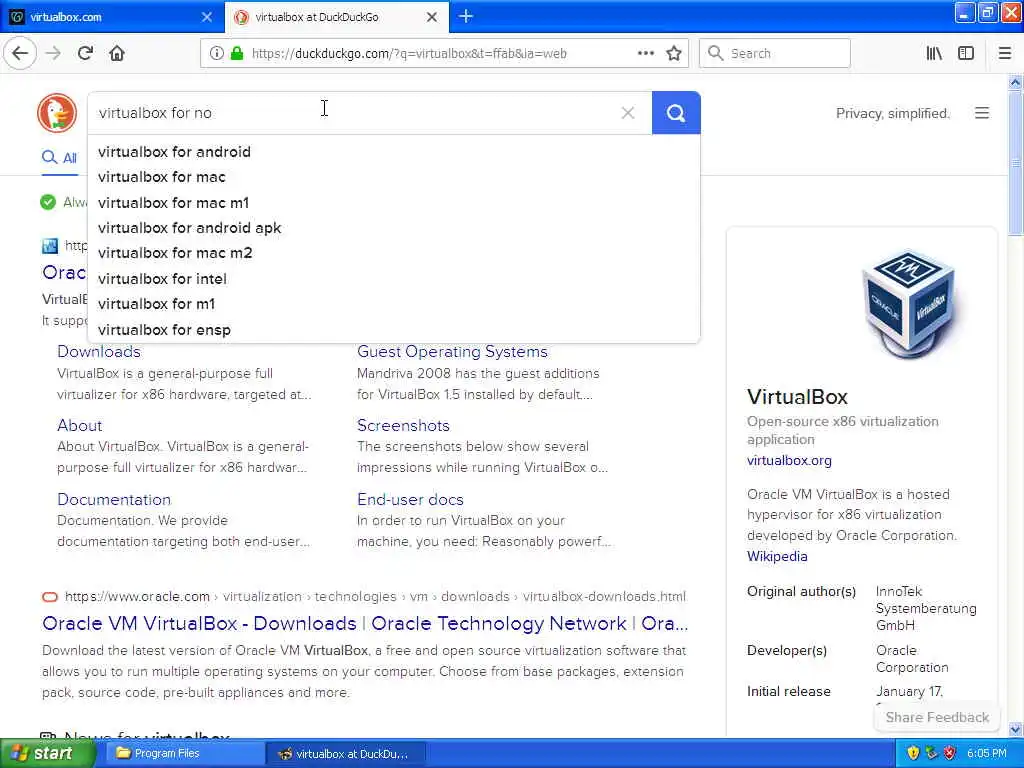Click the green padlock security icon

click(237, 53)
